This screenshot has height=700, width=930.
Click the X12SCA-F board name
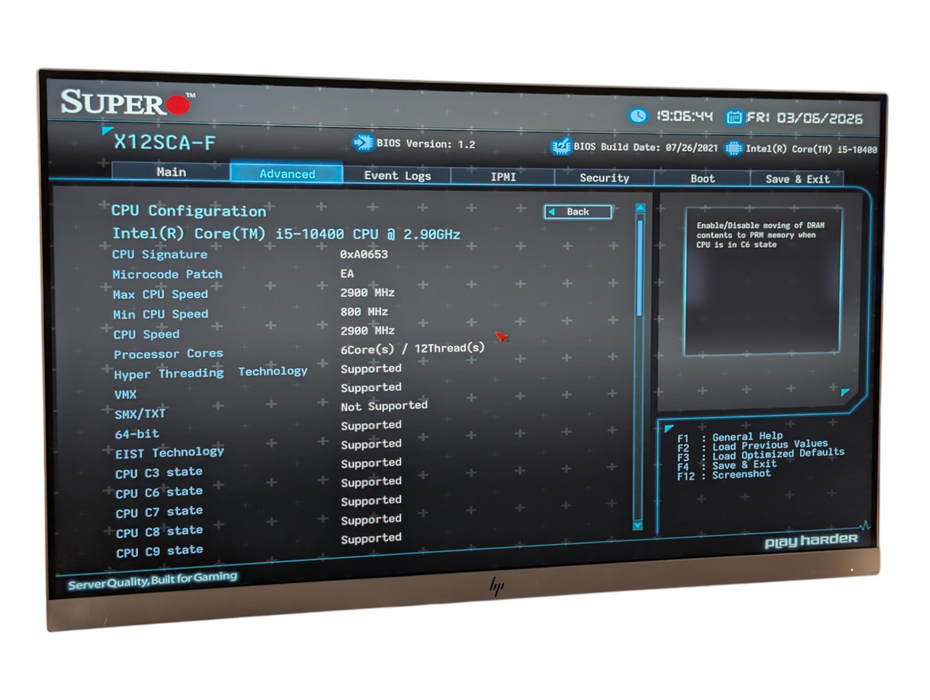[x=164, y=142]
